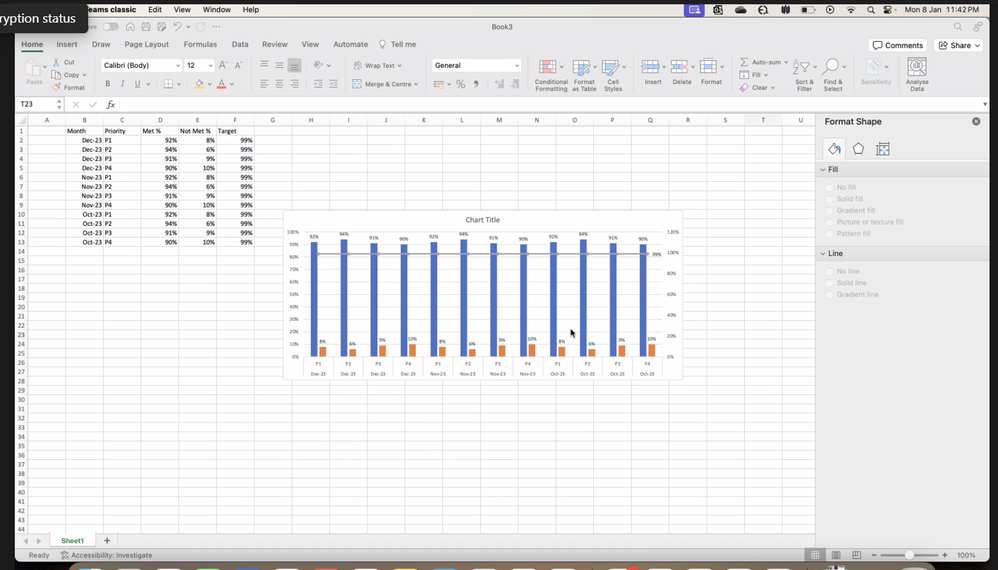Select the Gradient line radio option
The image size is (998, 570).
click(x=829, y=295)
